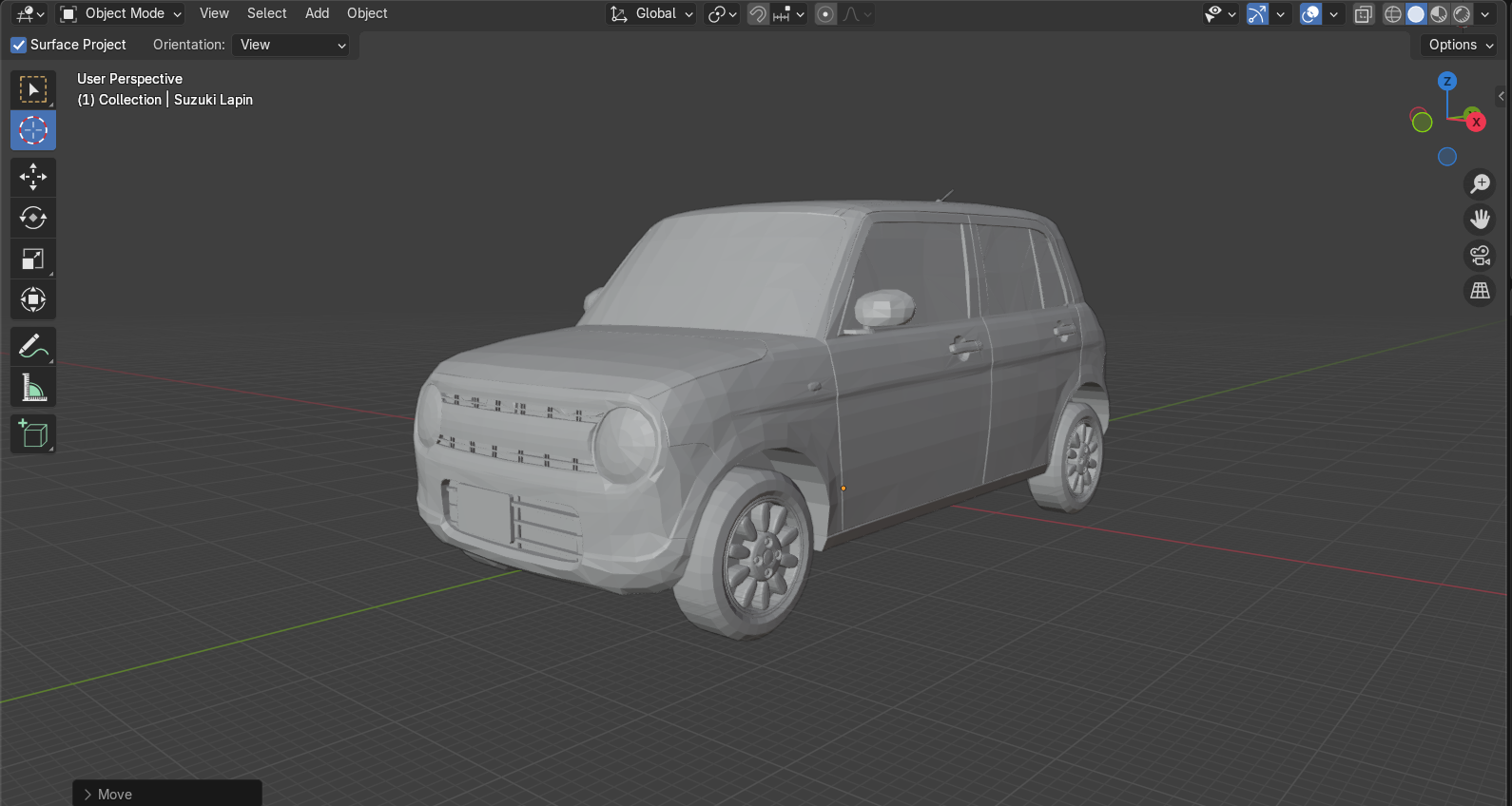
Task: Toggle show gizmo button
Action: pos(1257,14)
